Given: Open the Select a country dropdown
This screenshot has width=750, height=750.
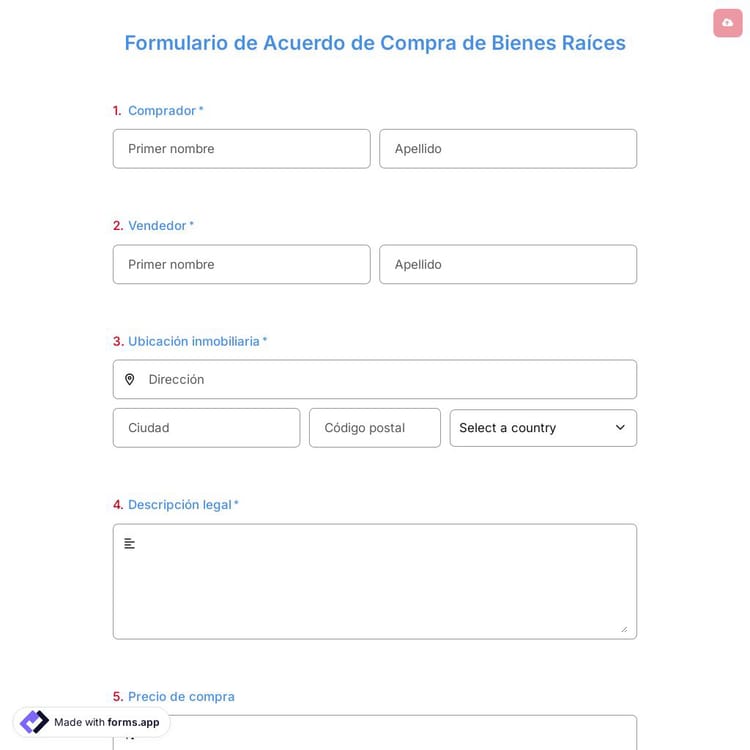Looking at the screenshot, I should (543, 428).
